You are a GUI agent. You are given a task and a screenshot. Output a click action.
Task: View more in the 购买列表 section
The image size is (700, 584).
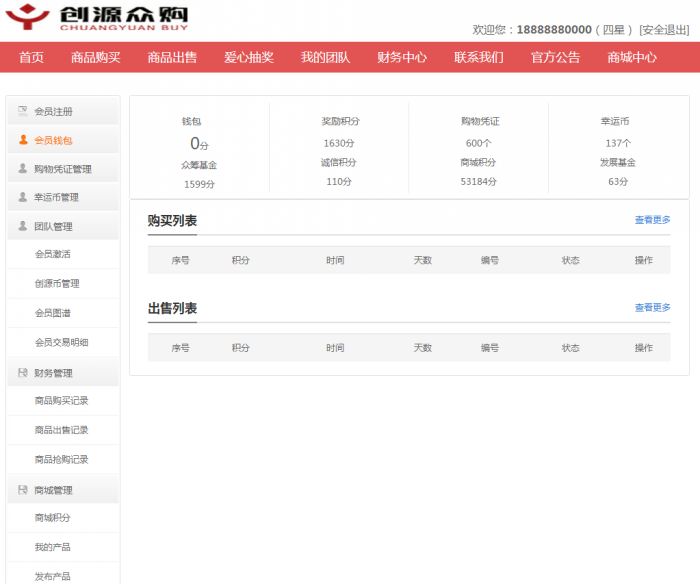pos(652,220)
